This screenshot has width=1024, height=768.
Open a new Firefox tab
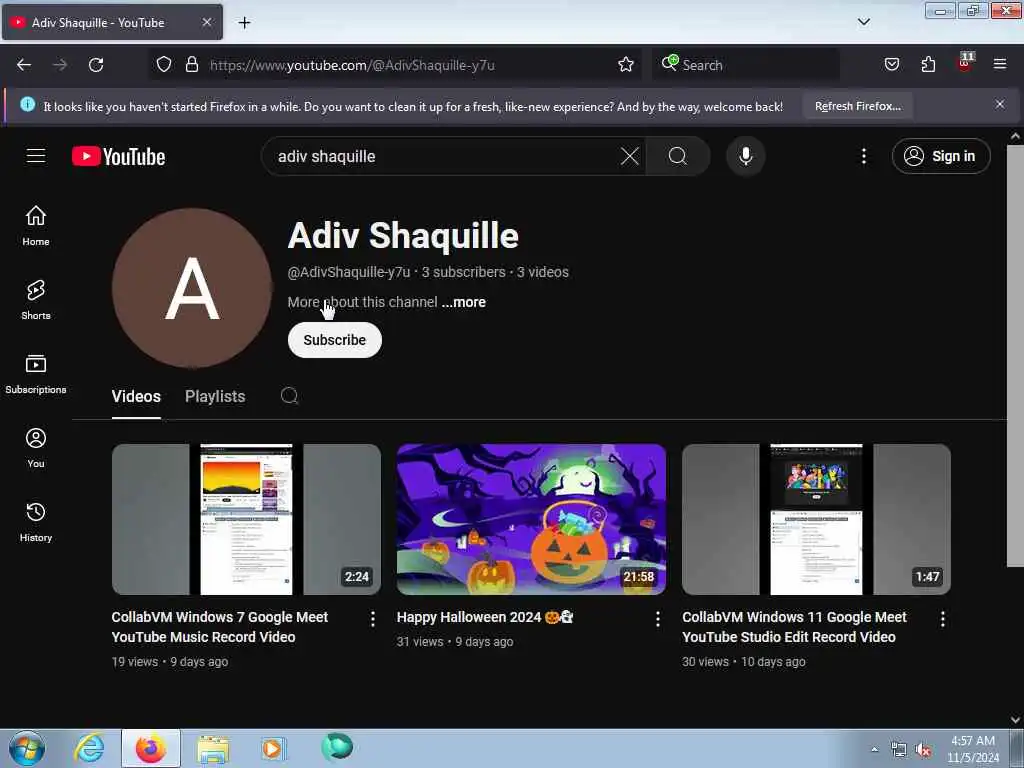point(244,23)
